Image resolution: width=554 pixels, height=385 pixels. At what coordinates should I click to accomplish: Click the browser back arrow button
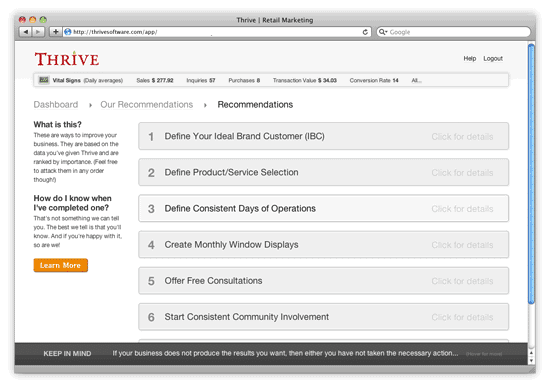[25, 32]
